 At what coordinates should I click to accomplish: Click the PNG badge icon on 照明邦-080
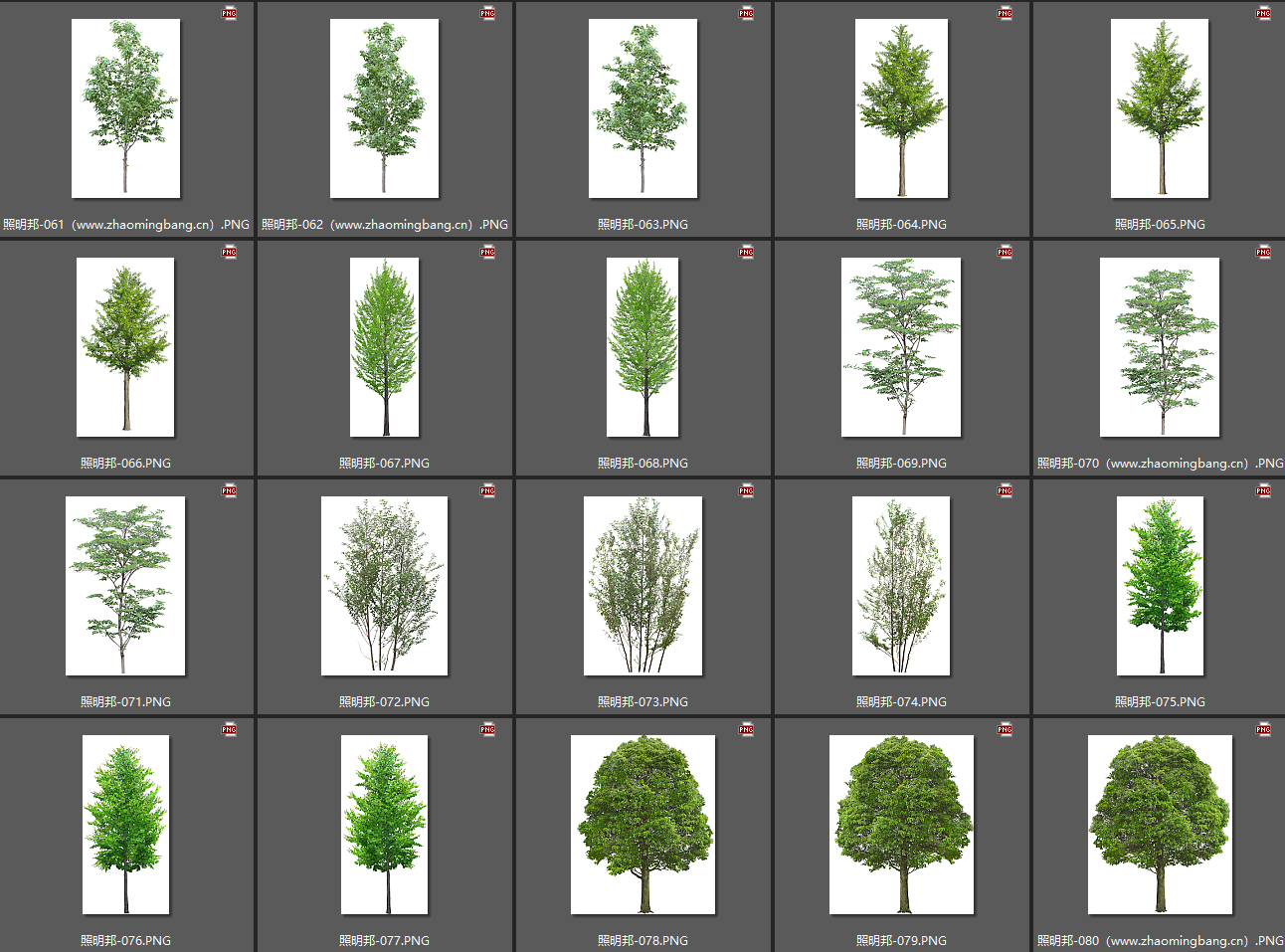click(x=1263, y=729)
